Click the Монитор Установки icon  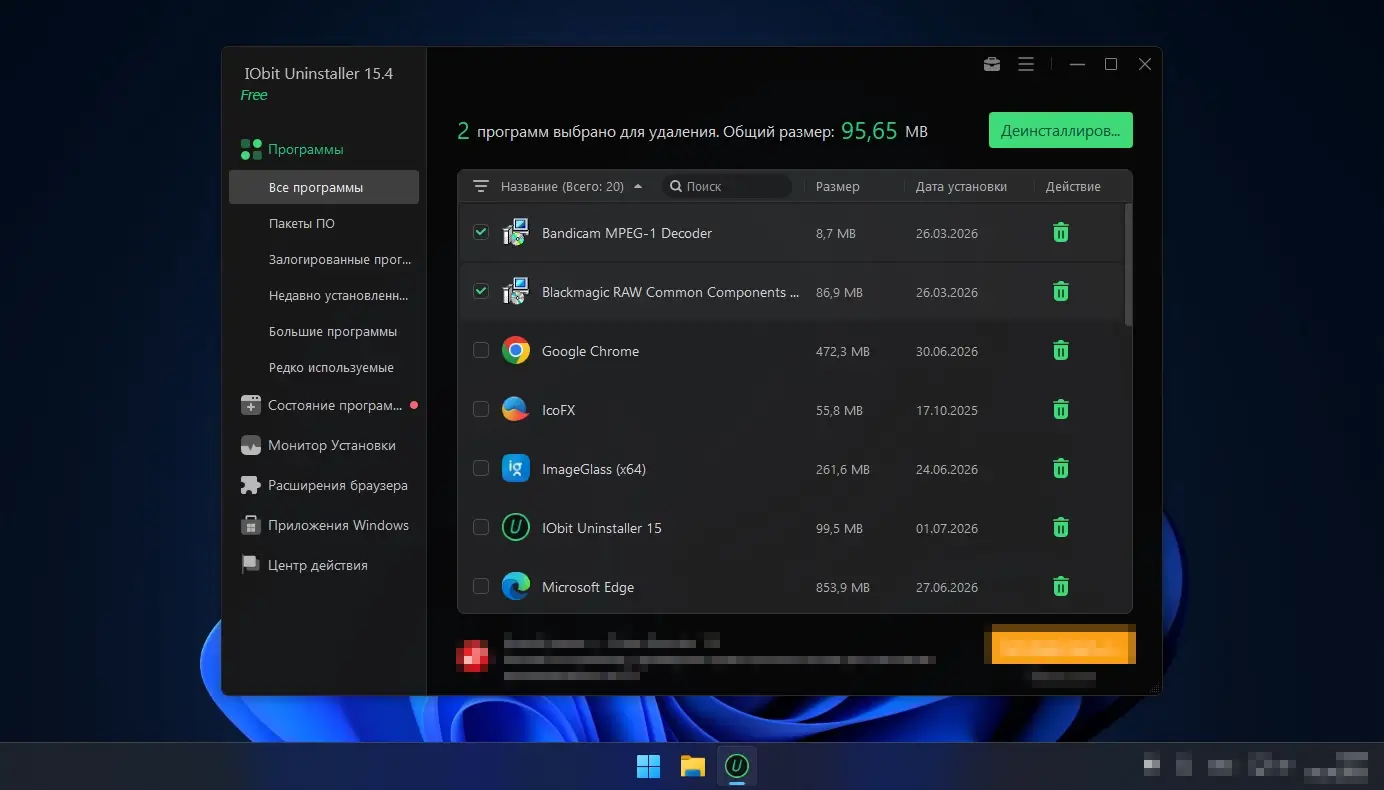pos(251,446)
